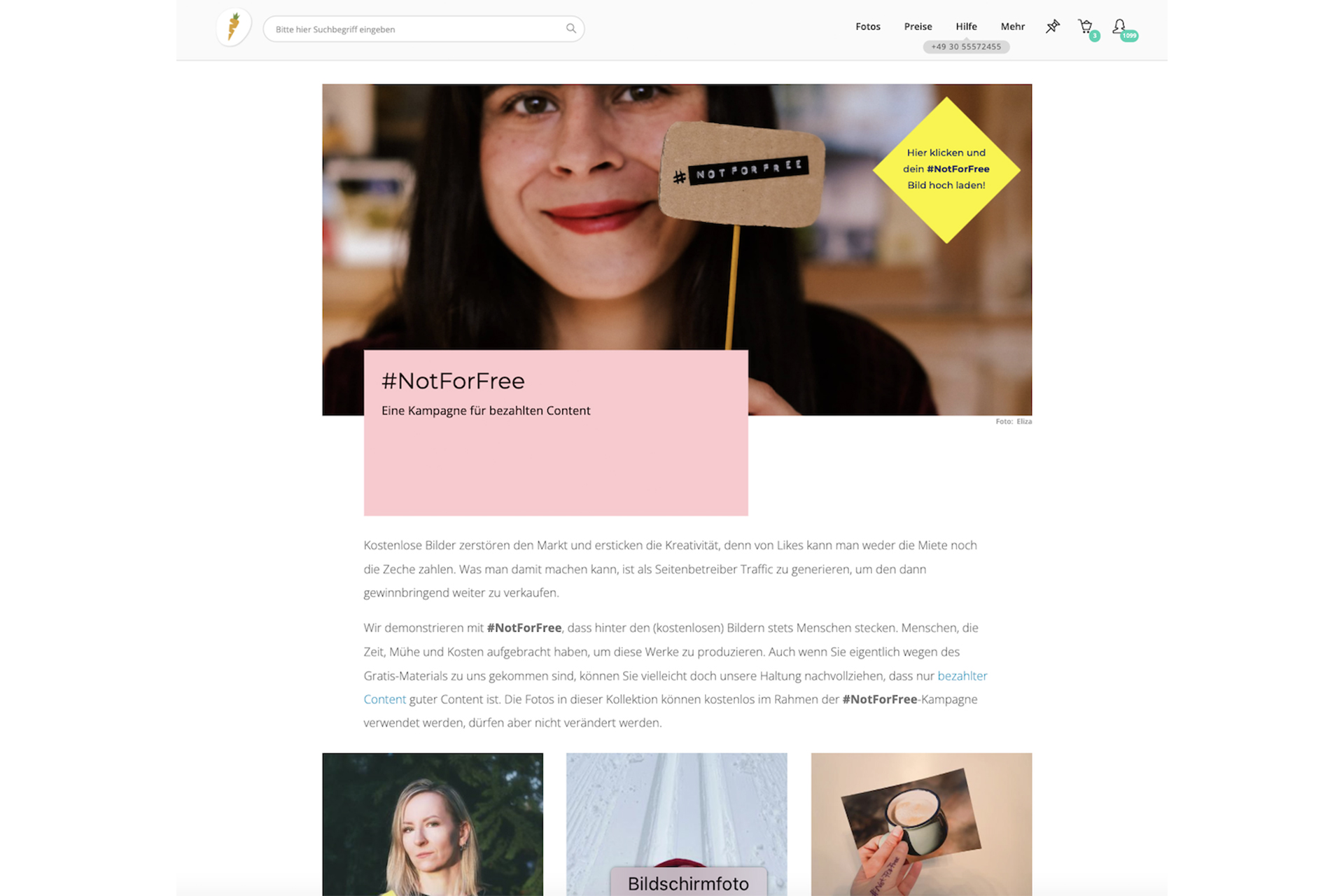1344x896 pixels.
Task: Click the +49 30 55572455 phone number
Action: point(966,47)
